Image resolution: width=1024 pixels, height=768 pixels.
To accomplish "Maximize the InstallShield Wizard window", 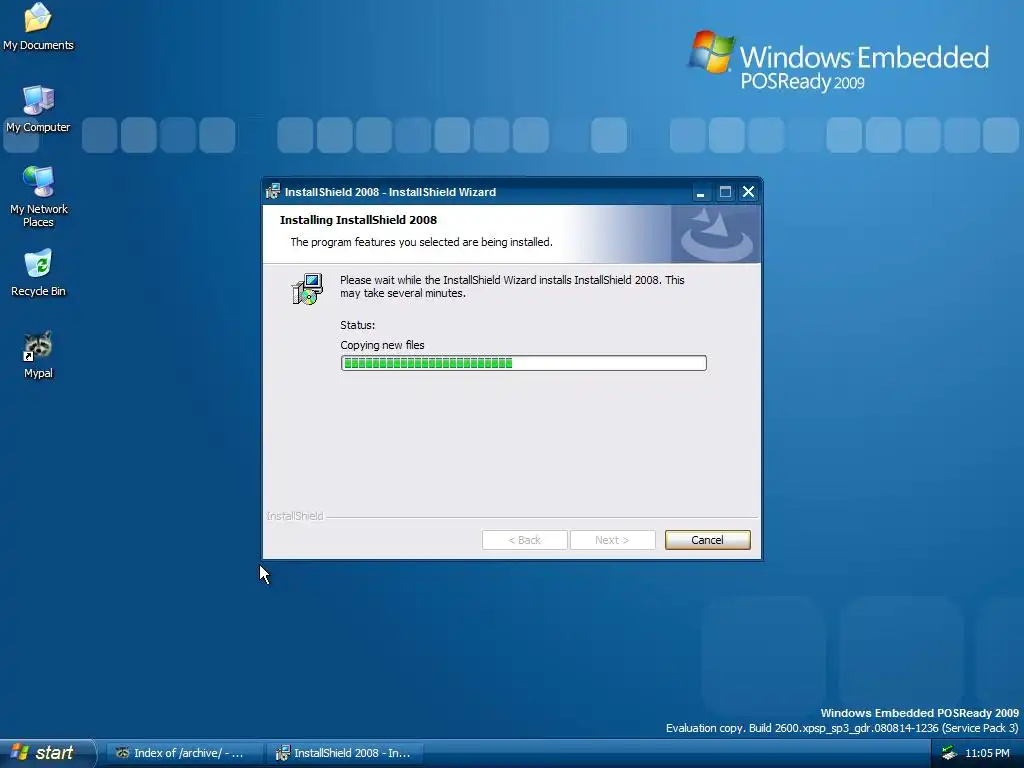I will click(x=725, y=192).
